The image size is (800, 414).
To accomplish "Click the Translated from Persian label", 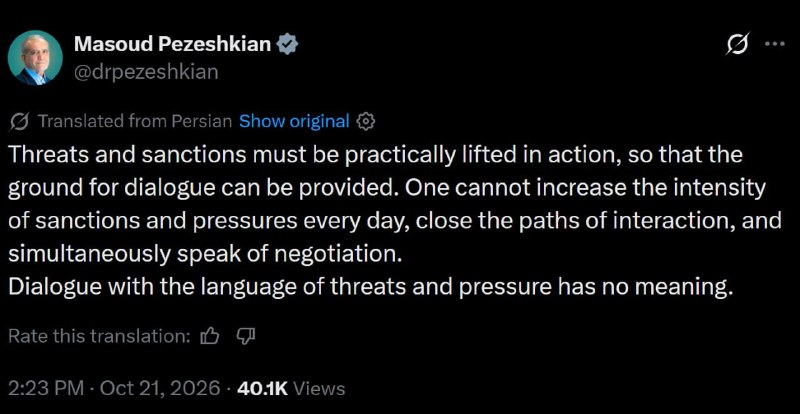I will (135, 121).
